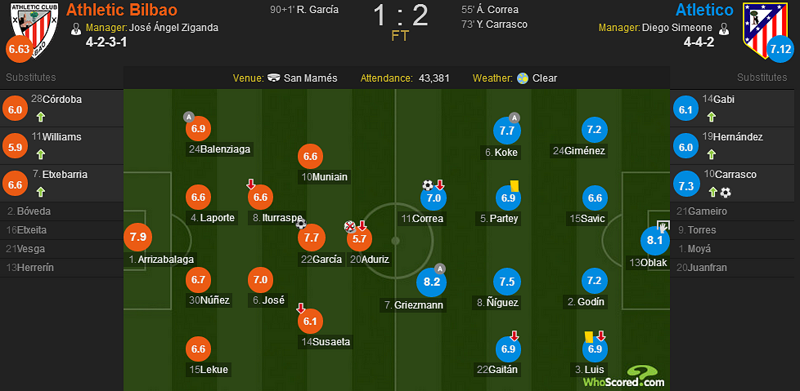The width and height of the screenshot is (800, 391).
Task: Click the green sub arrow under Córdoba
Action: (x=40, y=117)
